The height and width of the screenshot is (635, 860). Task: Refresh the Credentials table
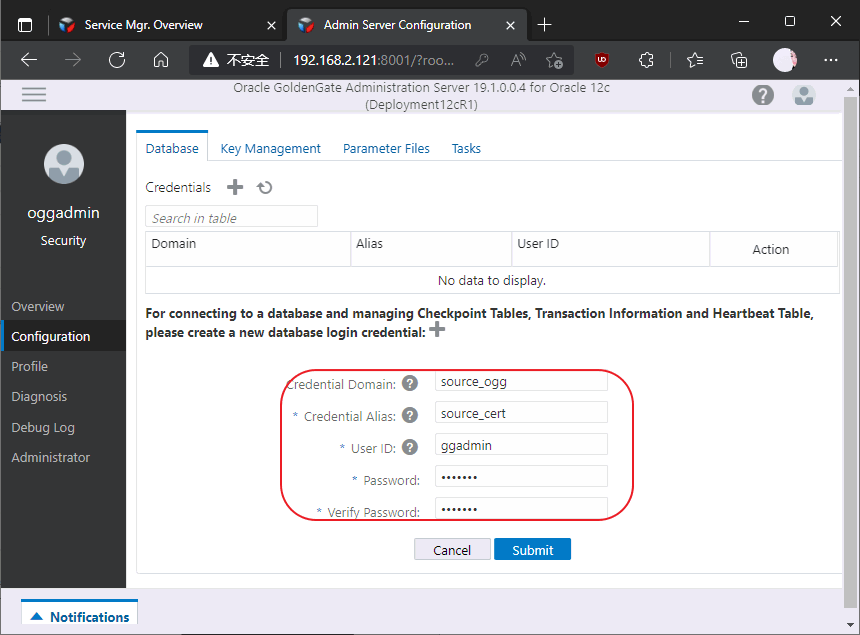coord(264,187)
